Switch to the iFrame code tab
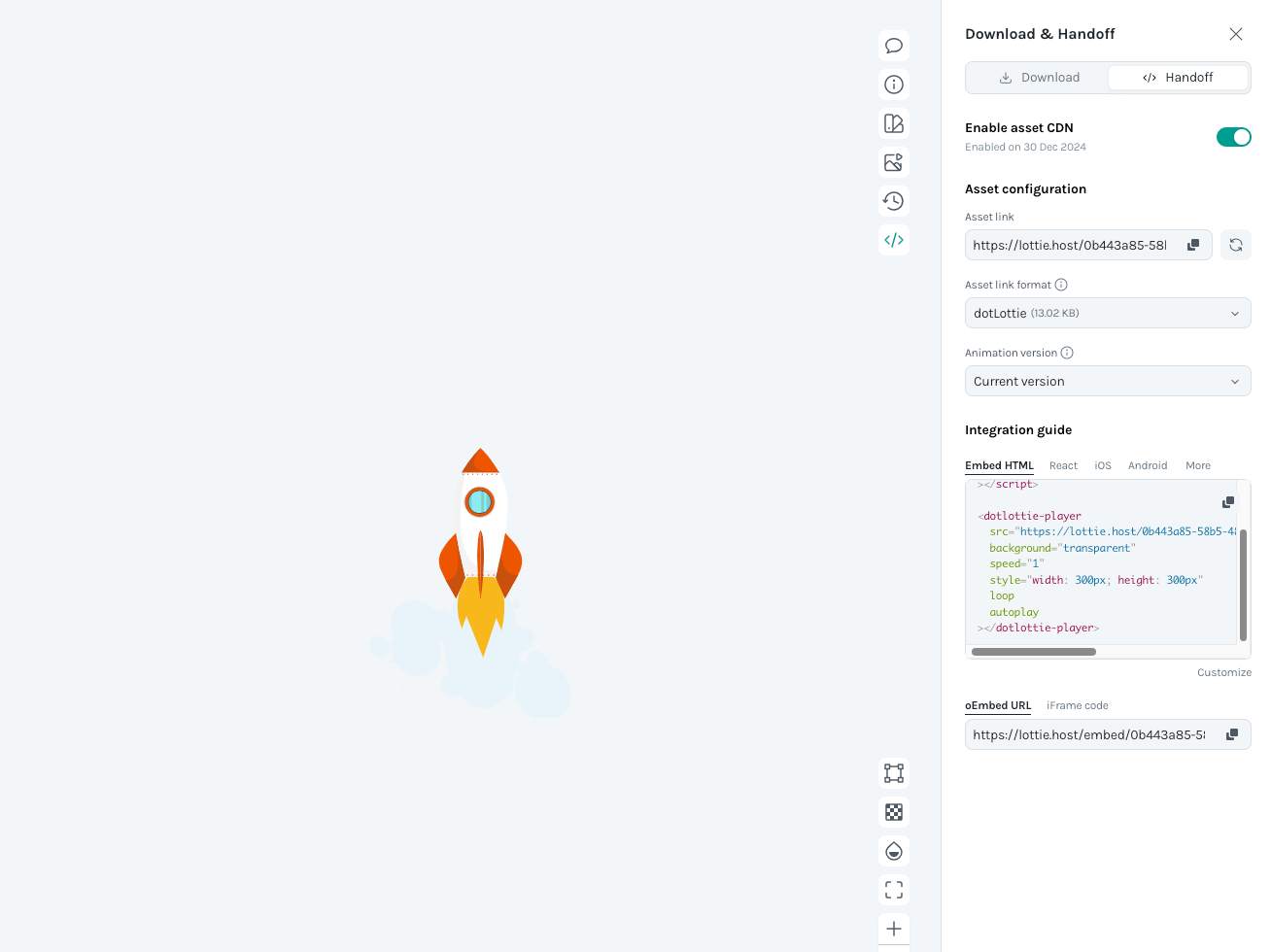This screenshot has width=1271, height=952. coord(1077,705)
